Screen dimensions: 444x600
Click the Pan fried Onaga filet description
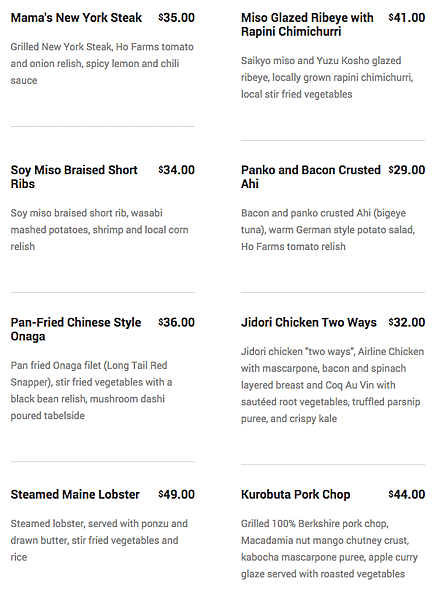pyautogui.click(x=91, y=390)
